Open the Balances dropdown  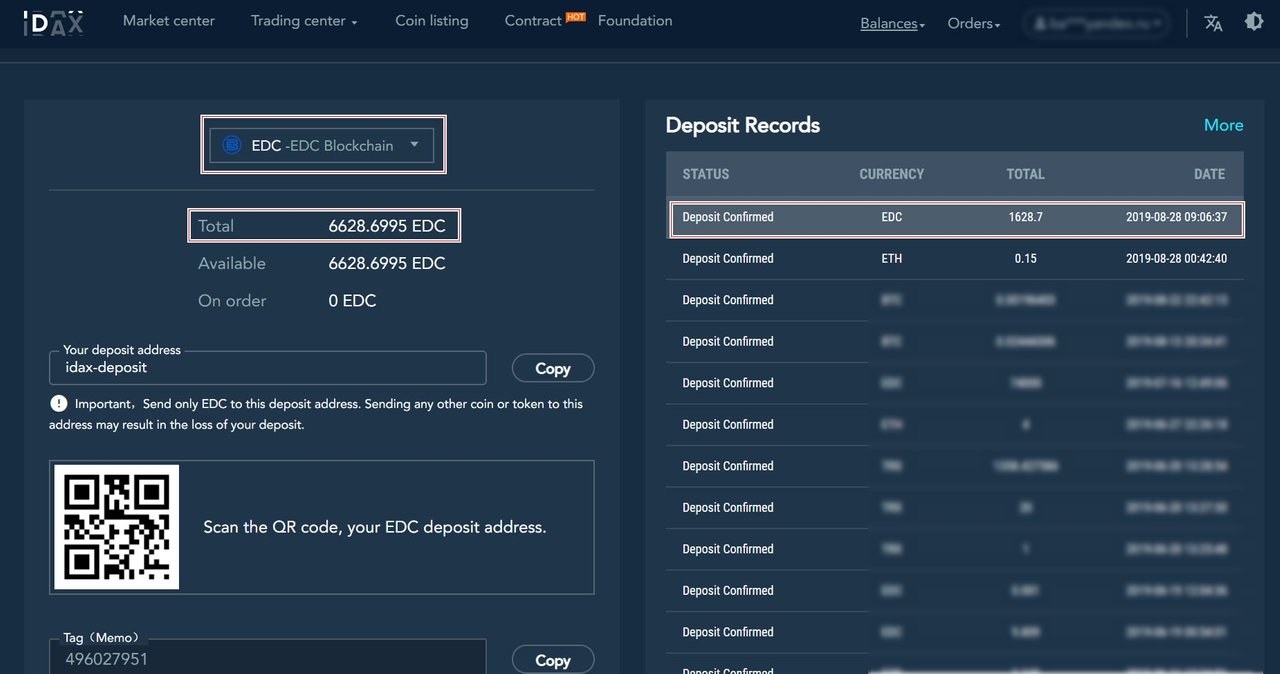pyautogui.click(x=892, y=23)
